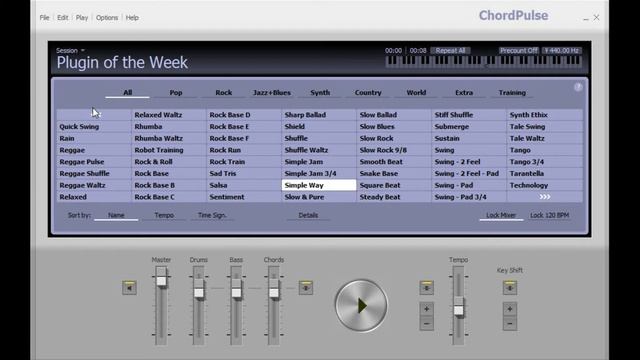640x360 pixels.
Task: Select the Rock Base D style
Action: (x=244, y=115)
